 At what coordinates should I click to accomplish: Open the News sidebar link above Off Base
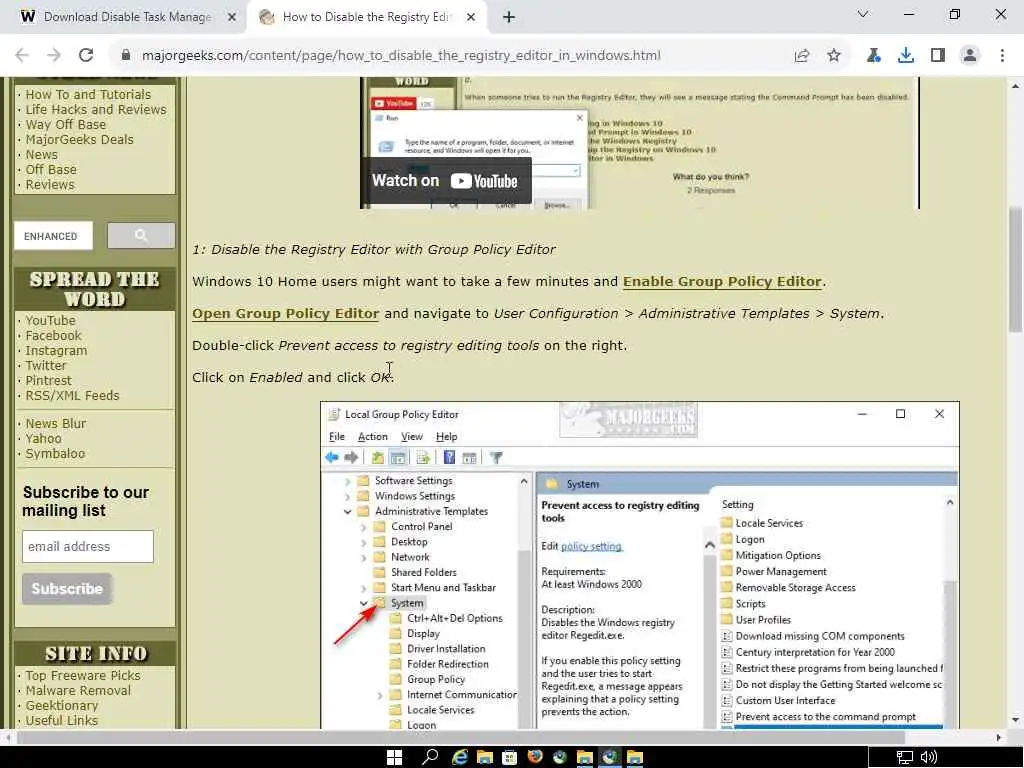[42, 155]
